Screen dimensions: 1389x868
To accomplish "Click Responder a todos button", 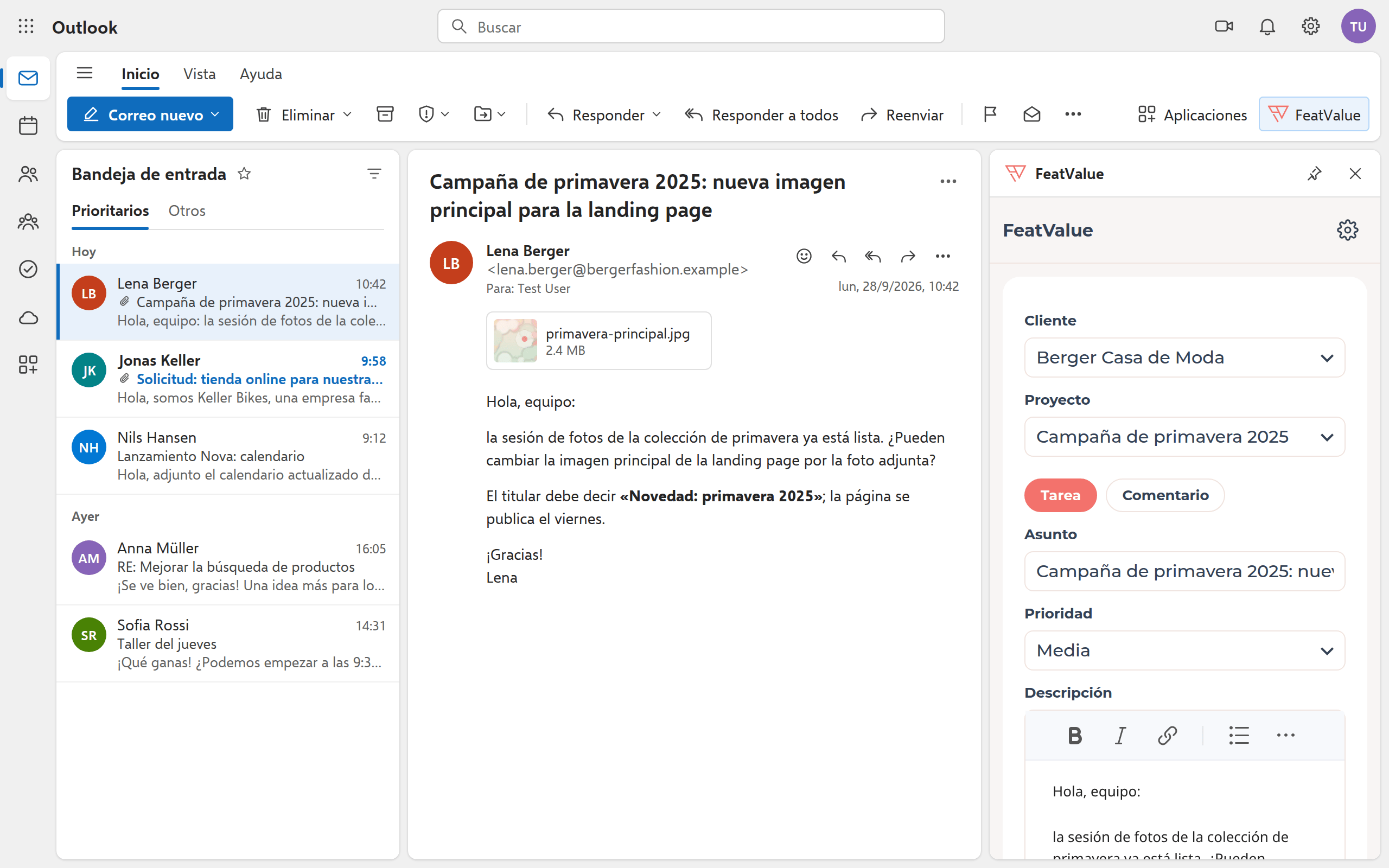I will coord(762,114).
